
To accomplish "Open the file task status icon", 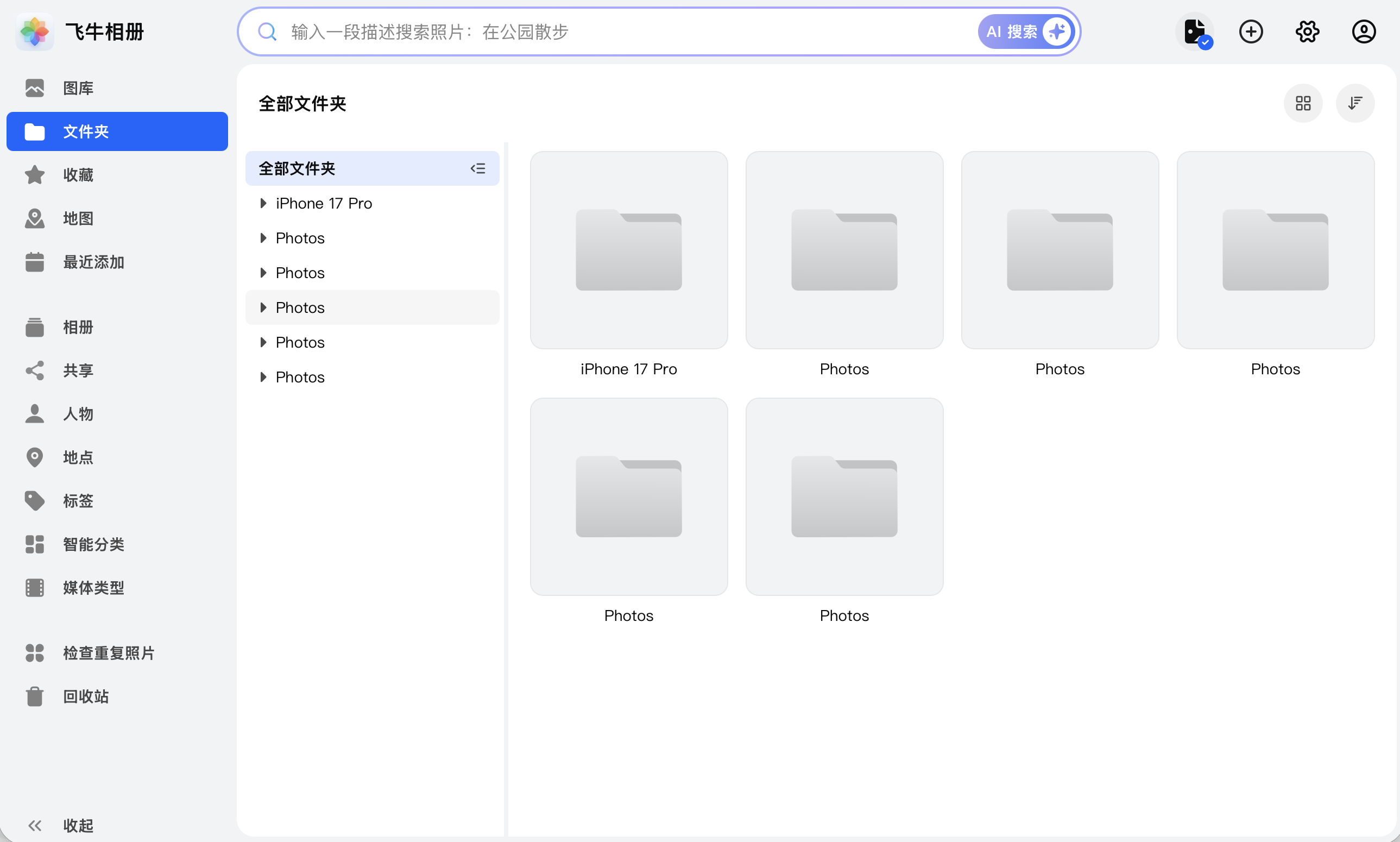I will (1195, 32).
